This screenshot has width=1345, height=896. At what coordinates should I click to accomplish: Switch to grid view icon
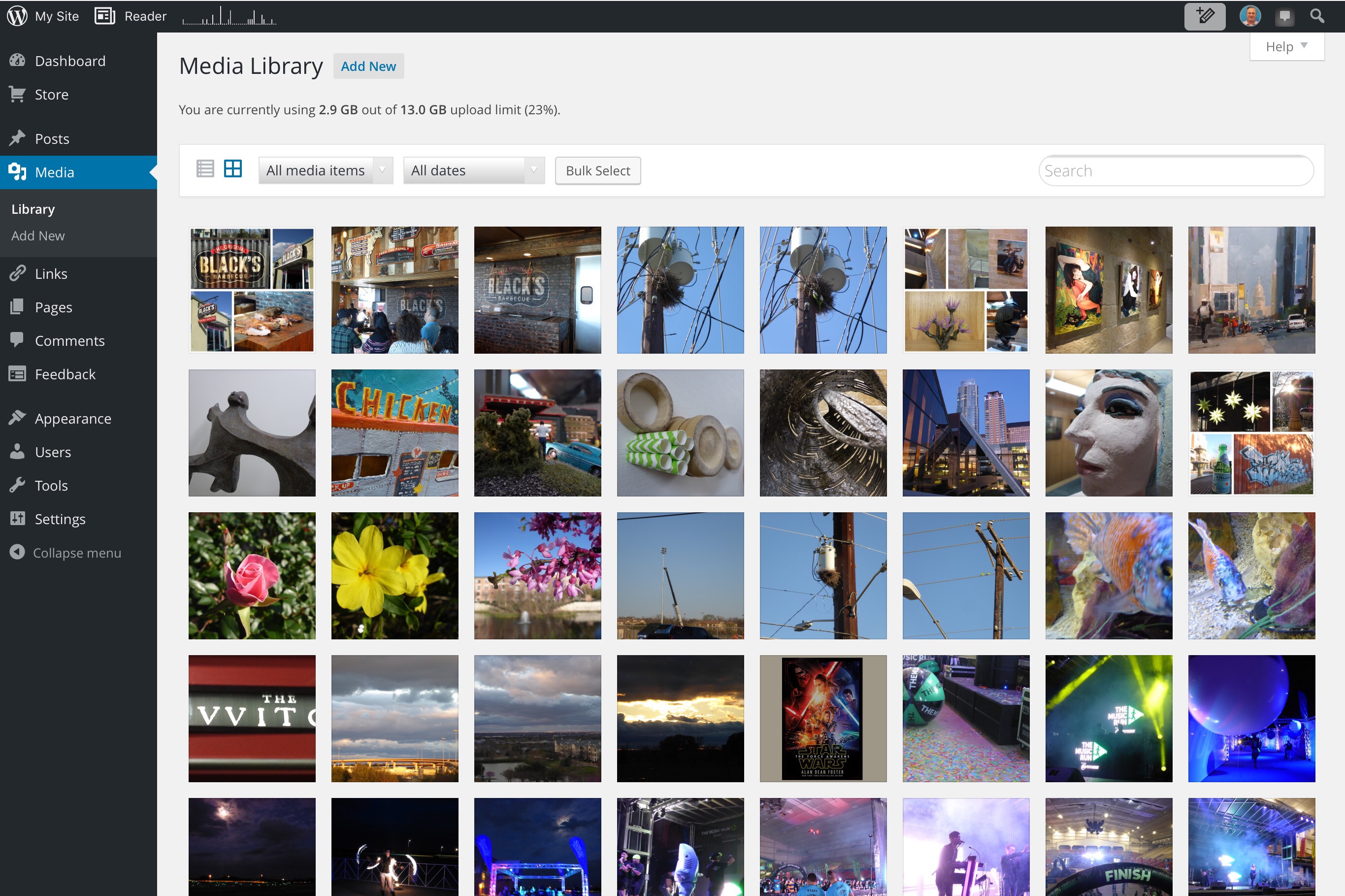click(x=232, y=169)
